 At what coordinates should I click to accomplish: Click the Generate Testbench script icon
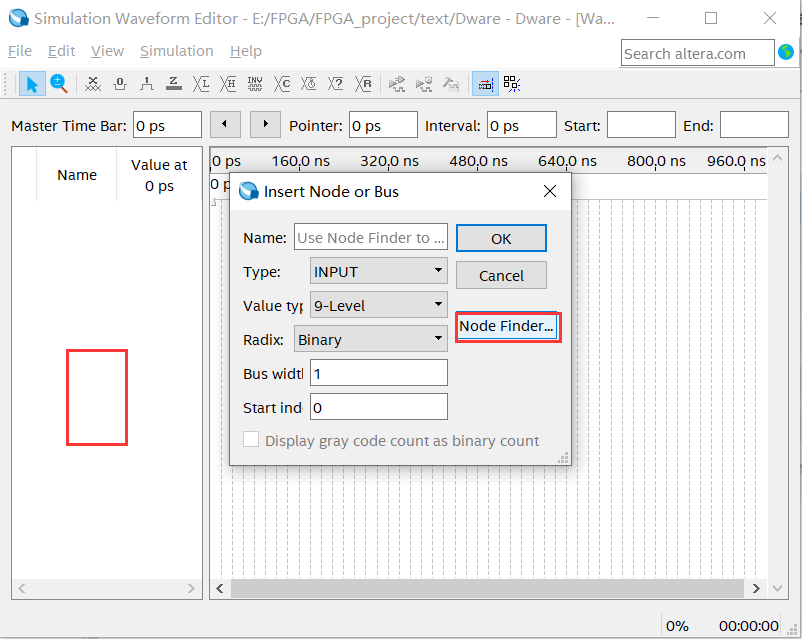(451, 84)
